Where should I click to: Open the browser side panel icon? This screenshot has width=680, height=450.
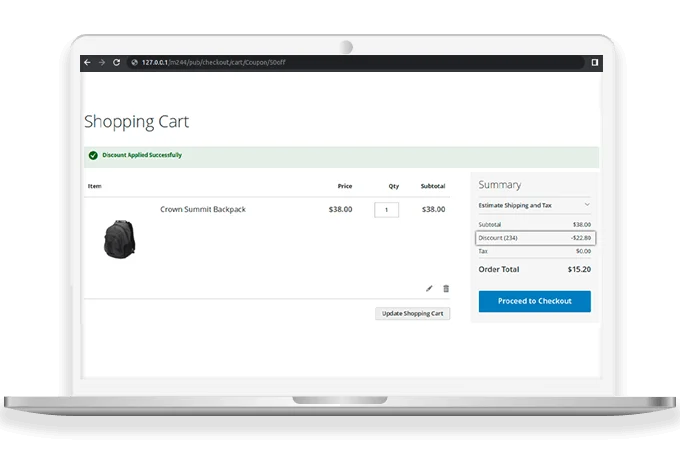(x=594, y=62)
